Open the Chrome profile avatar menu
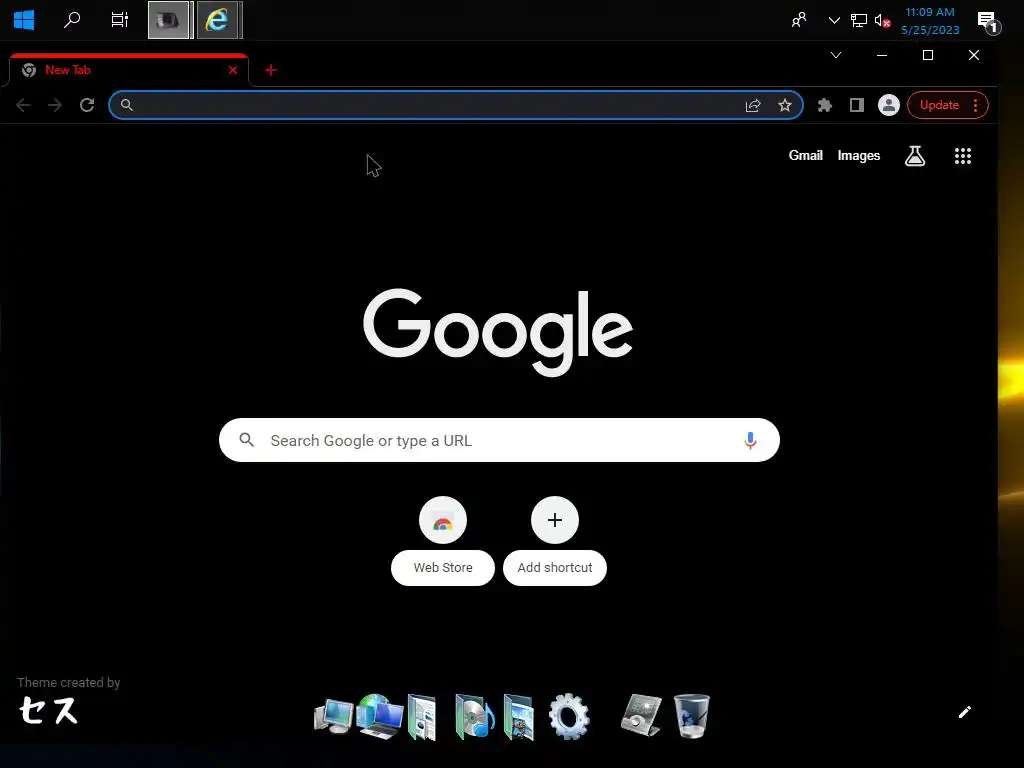 tap(889, 105)
